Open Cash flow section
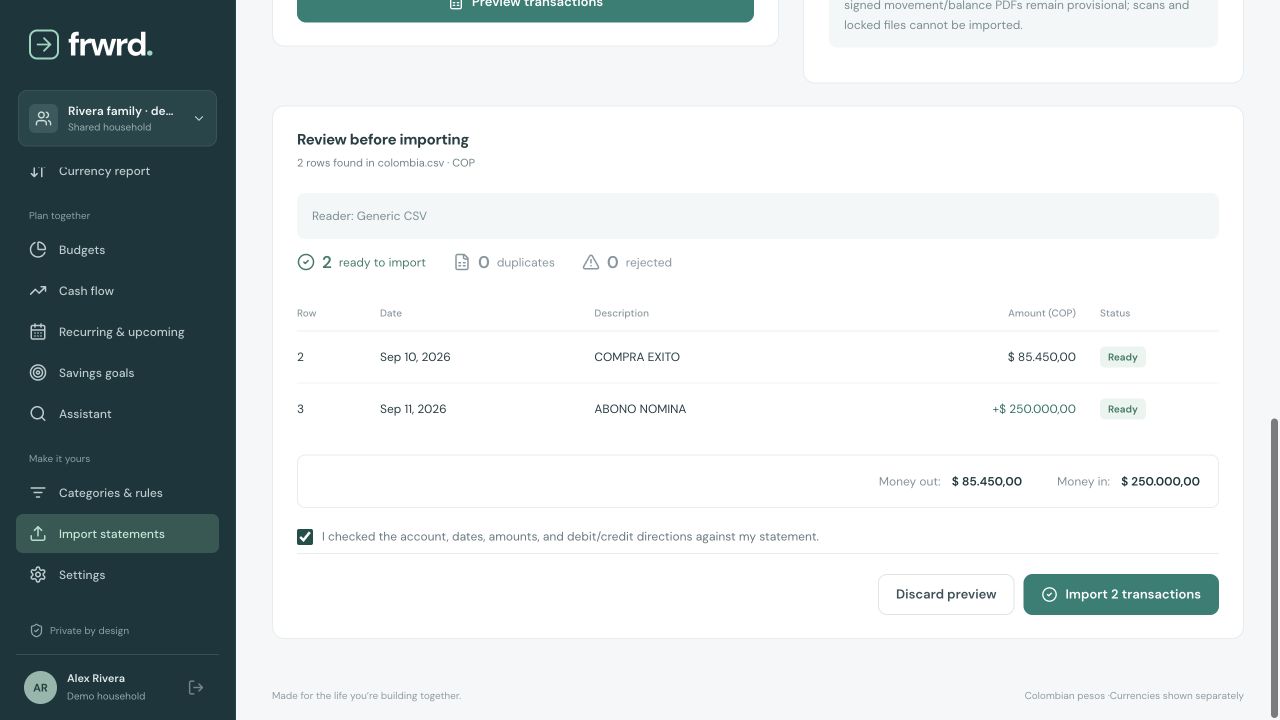 (117, 291)
